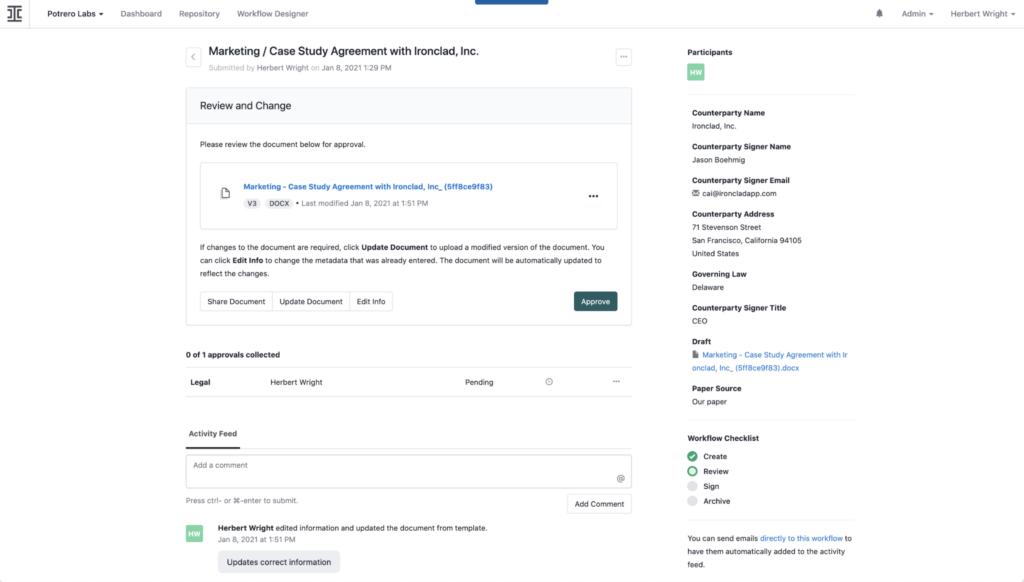Click the Approve button
The image size is (1024, 582).
(595, 301)
